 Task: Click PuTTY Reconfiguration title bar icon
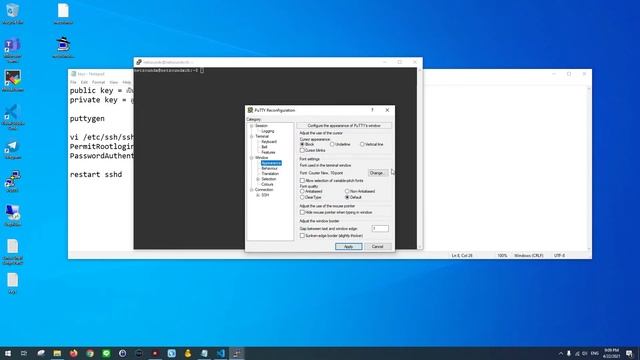(250, 110)
